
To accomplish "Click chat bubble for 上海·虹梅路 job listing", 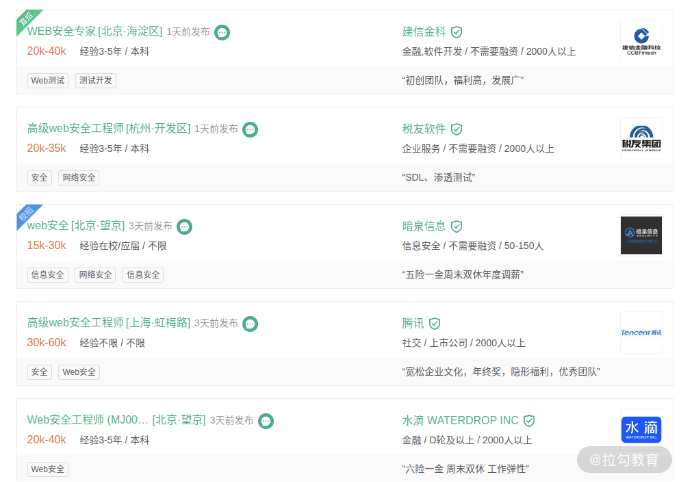I will click(x=250, y=324).
